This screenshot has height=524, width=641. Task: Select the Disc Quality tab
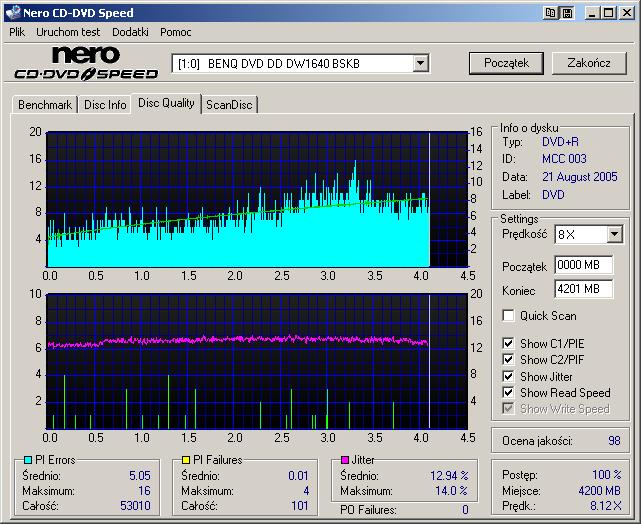pyautogui.click(x=166, y=103)
